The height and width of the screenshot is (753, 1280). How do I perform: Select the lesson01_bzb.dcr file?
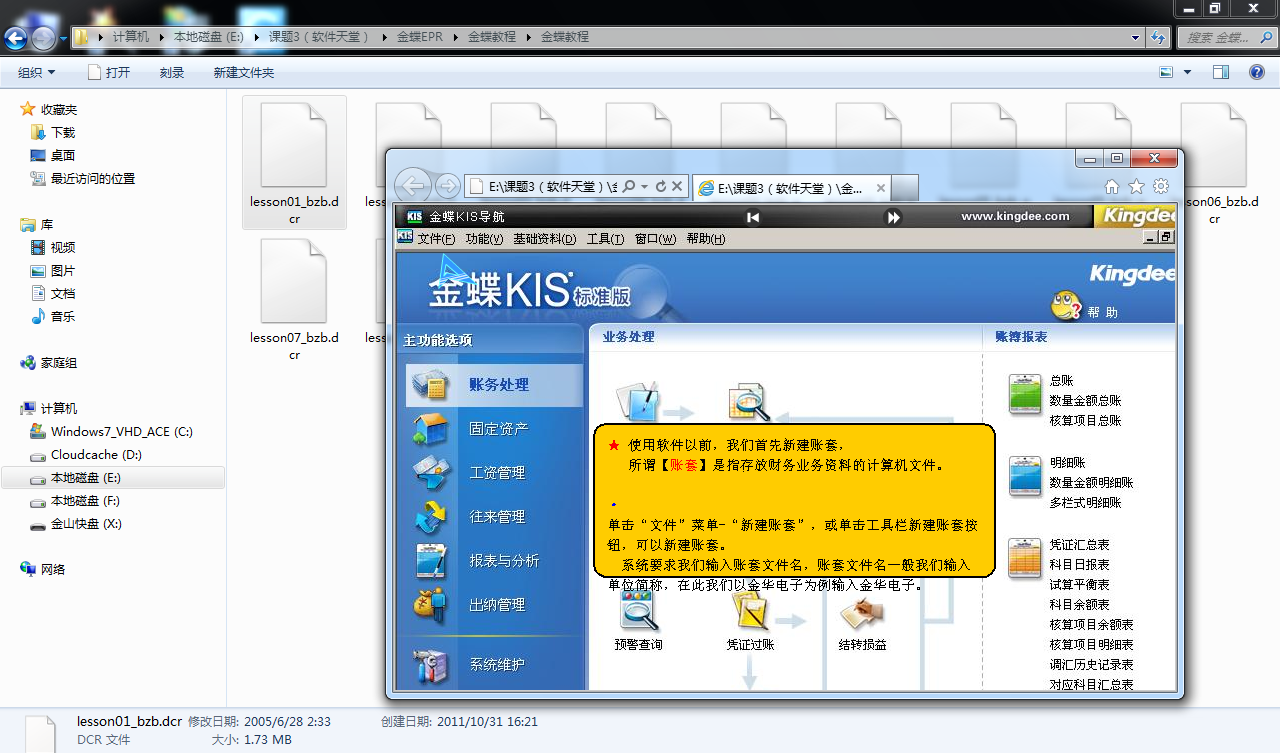coord(294,163)
